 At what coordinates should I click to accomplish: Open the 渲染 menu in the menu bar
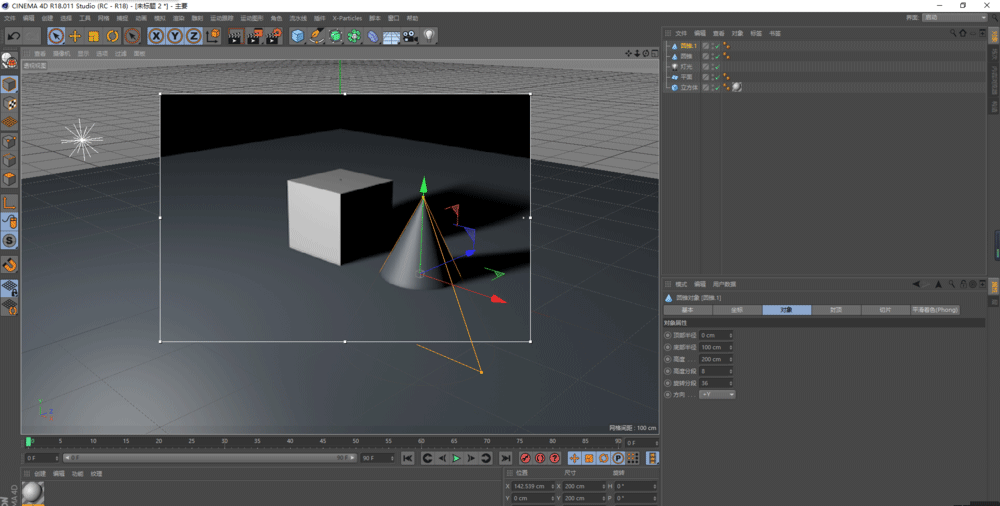click(179, 18)
